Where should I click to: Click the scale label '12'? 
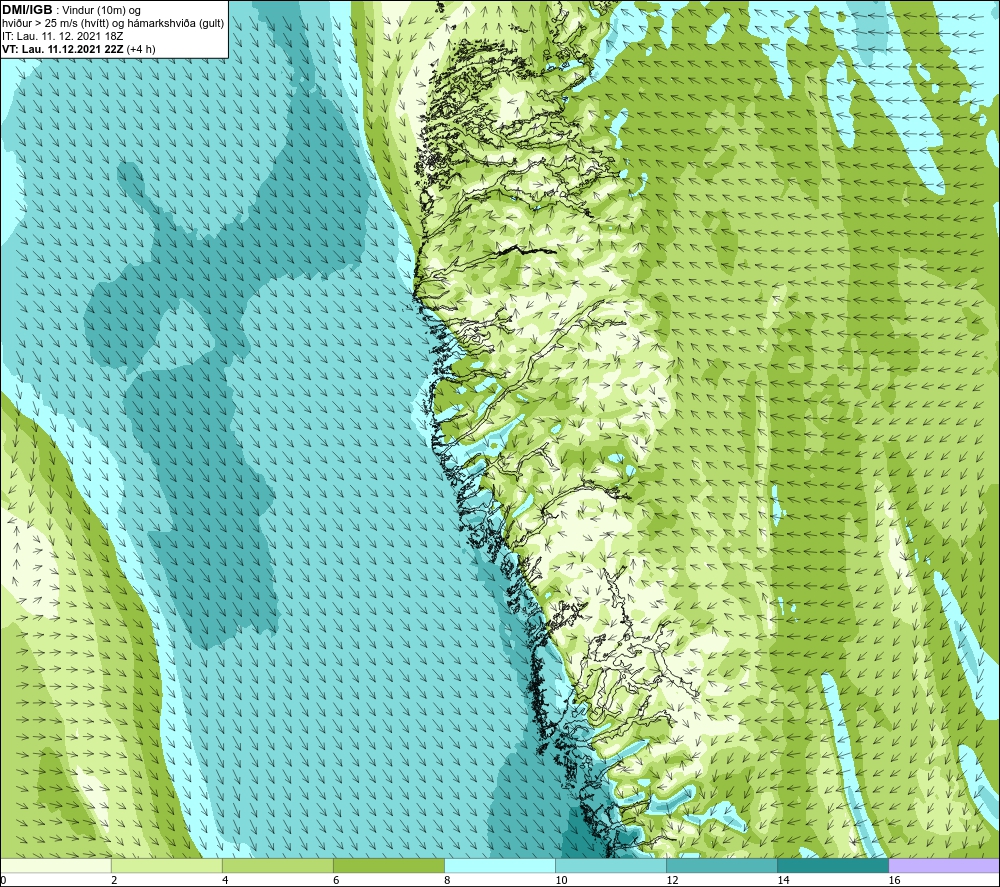[672, 880]
